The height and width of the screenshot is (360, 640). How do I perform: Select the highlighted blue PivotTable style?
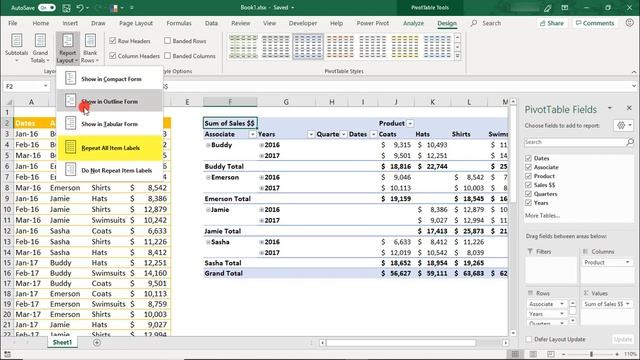[x=308, y=47]
